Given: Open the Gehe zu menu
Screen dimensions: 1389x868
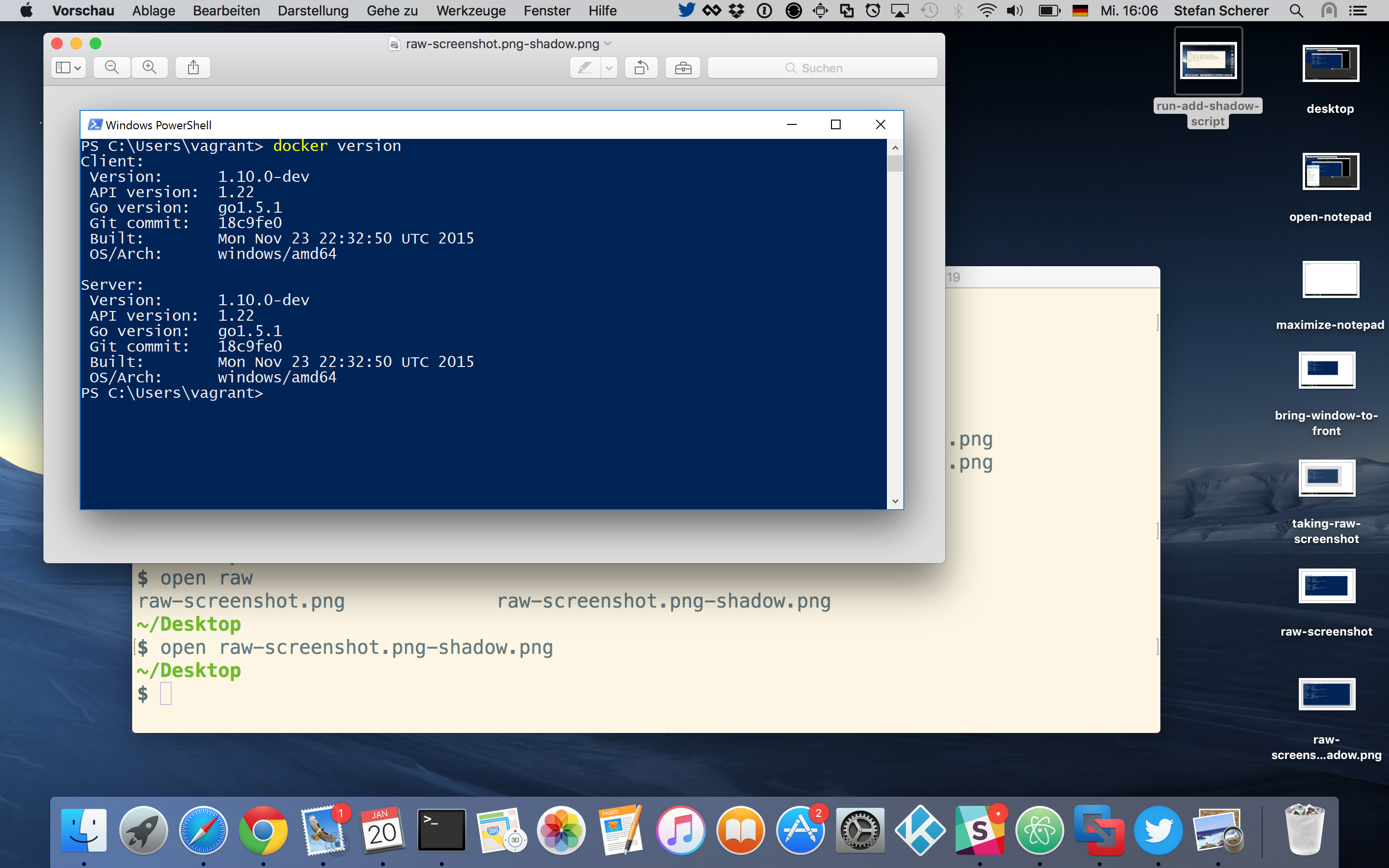Looking at the screenshot, I should tap(392, 10).
